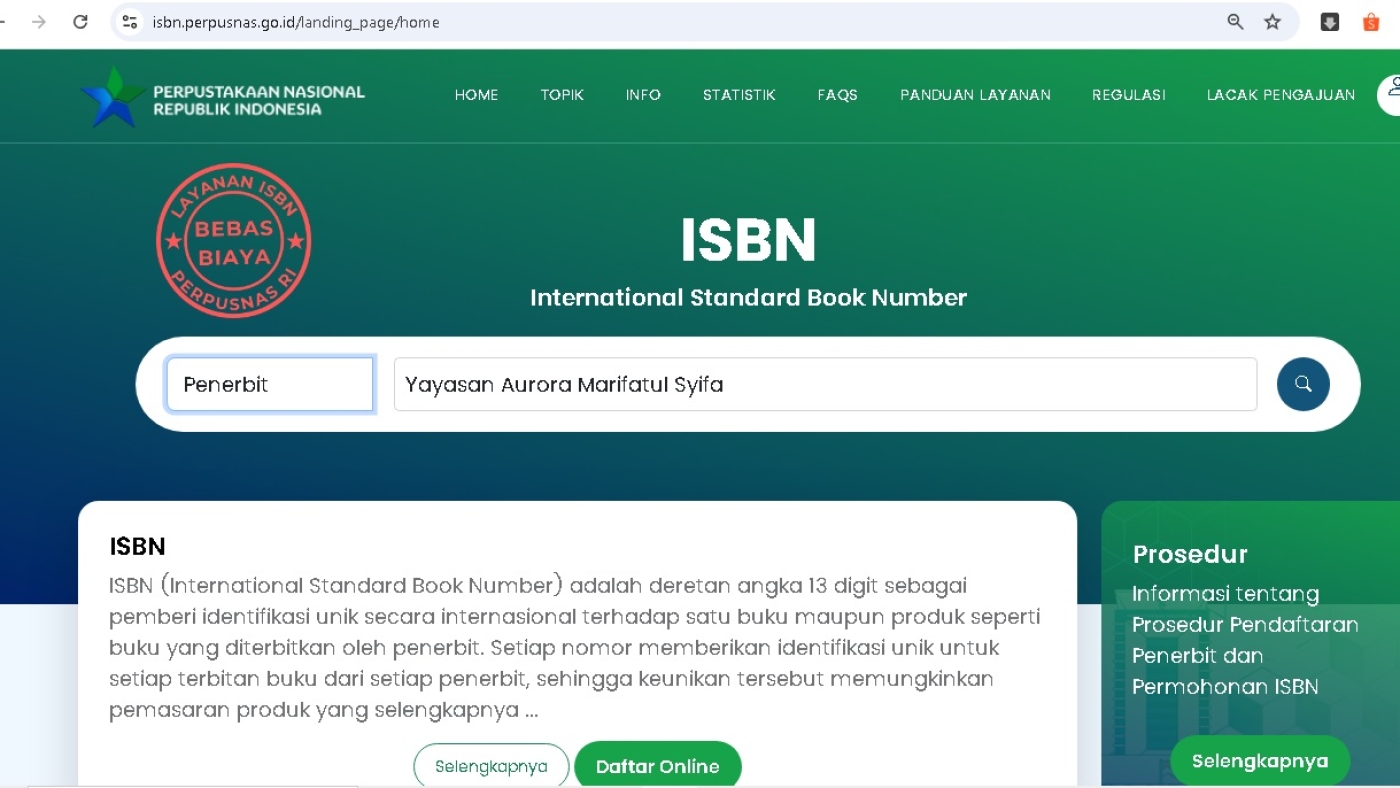Click Selengkapnya under the ISBN description

click(x=491, y=765)
